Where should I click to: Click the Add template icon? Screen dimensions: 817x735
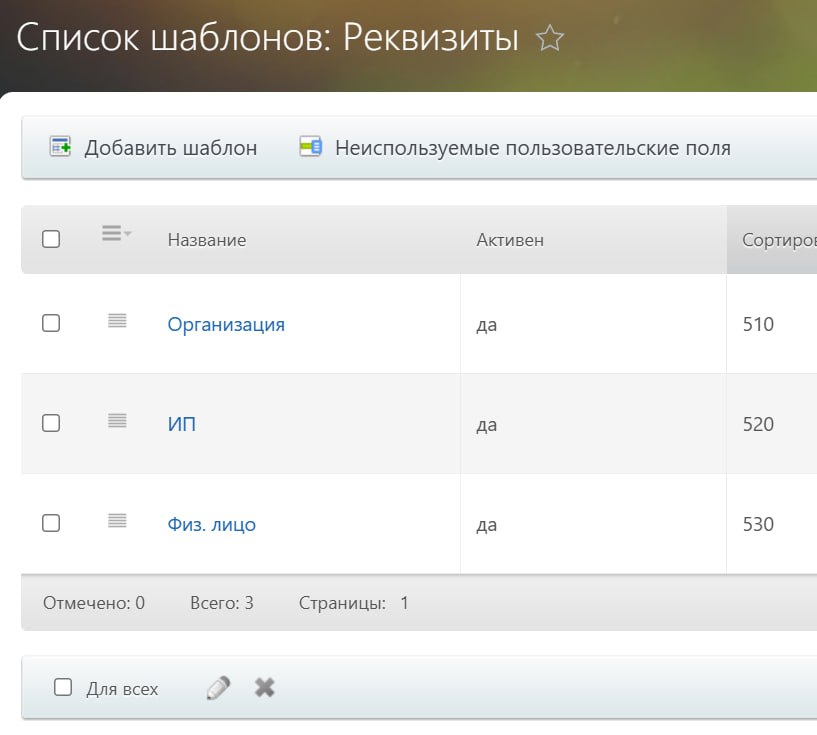(x=60, y=147)
